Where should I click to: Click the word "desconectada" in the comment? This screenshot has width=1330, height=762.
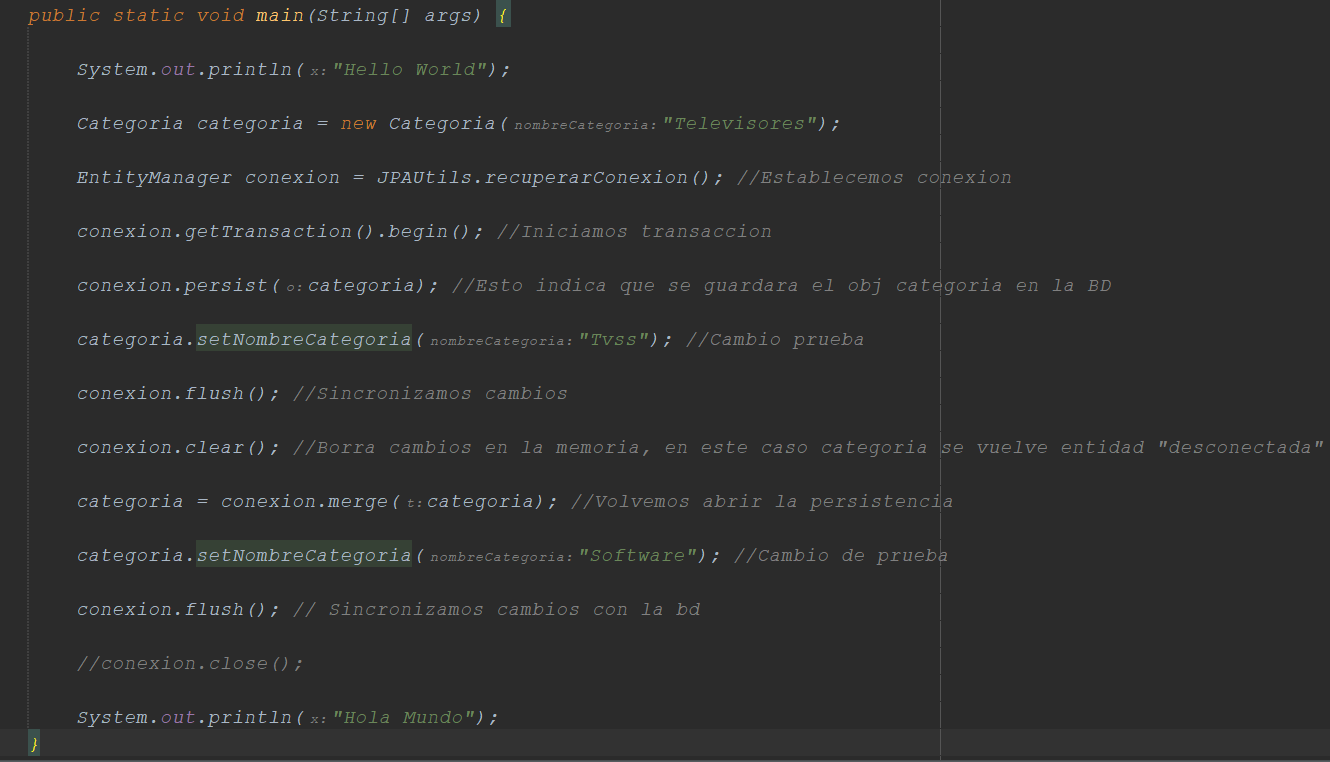(1240, 448)
